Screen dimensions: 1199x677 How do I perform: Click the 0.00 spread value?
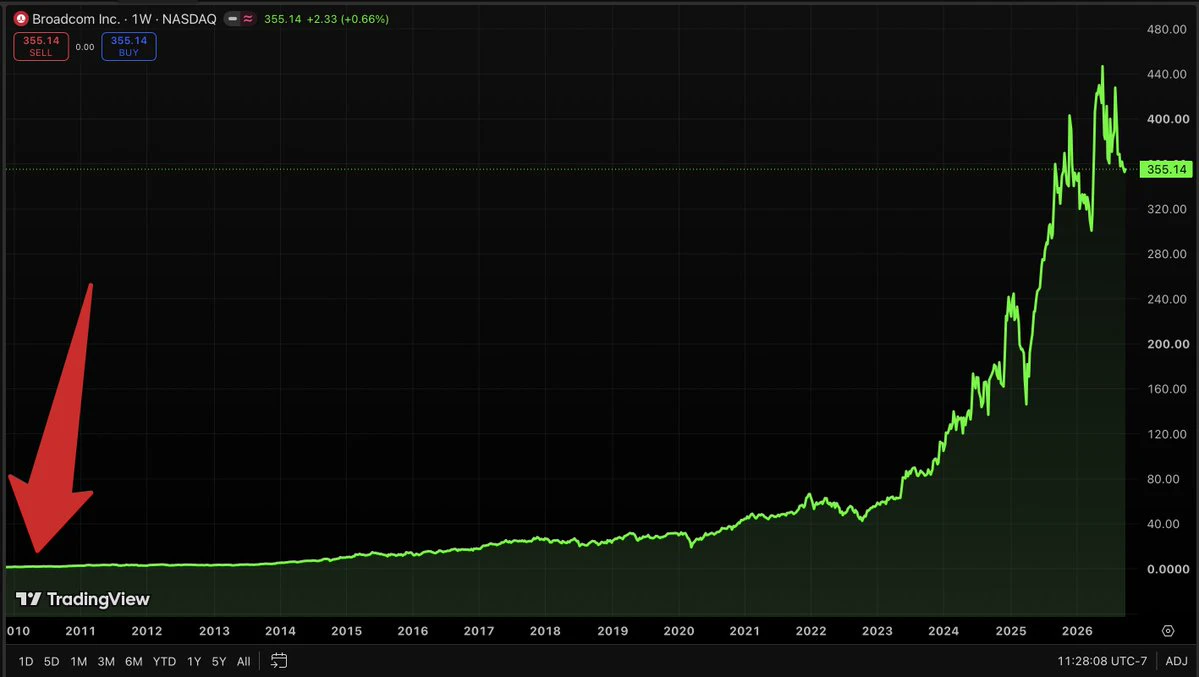(x=85, y=47)
